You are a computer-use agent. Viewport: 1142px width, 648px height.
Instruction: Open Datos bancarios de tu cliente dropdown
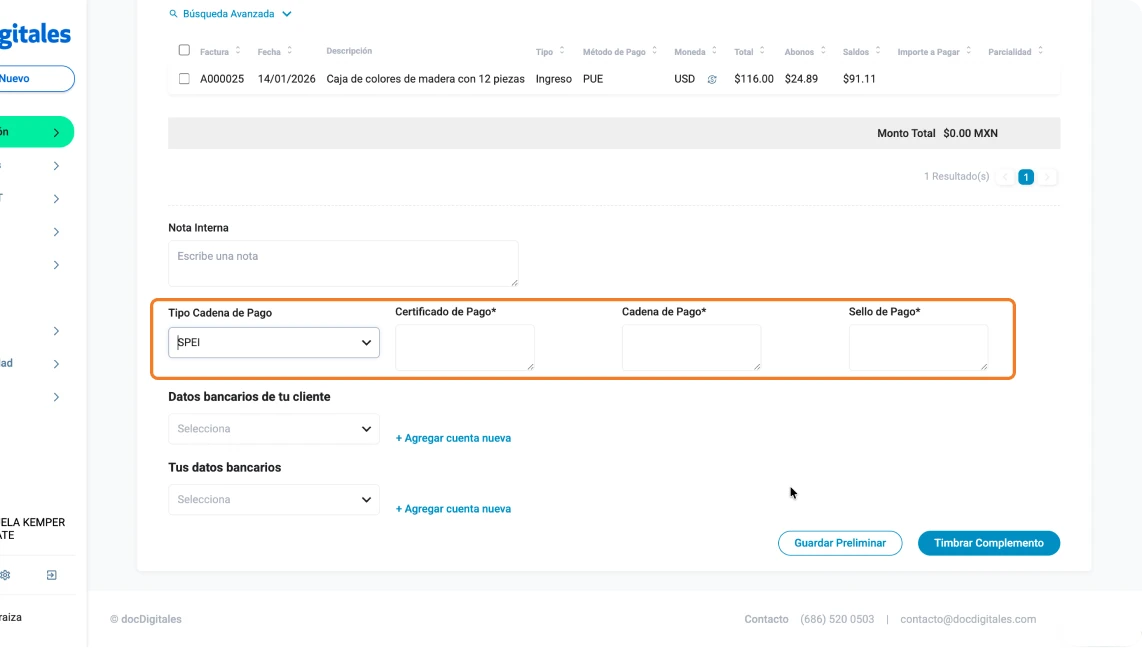(x=273, y=429)
